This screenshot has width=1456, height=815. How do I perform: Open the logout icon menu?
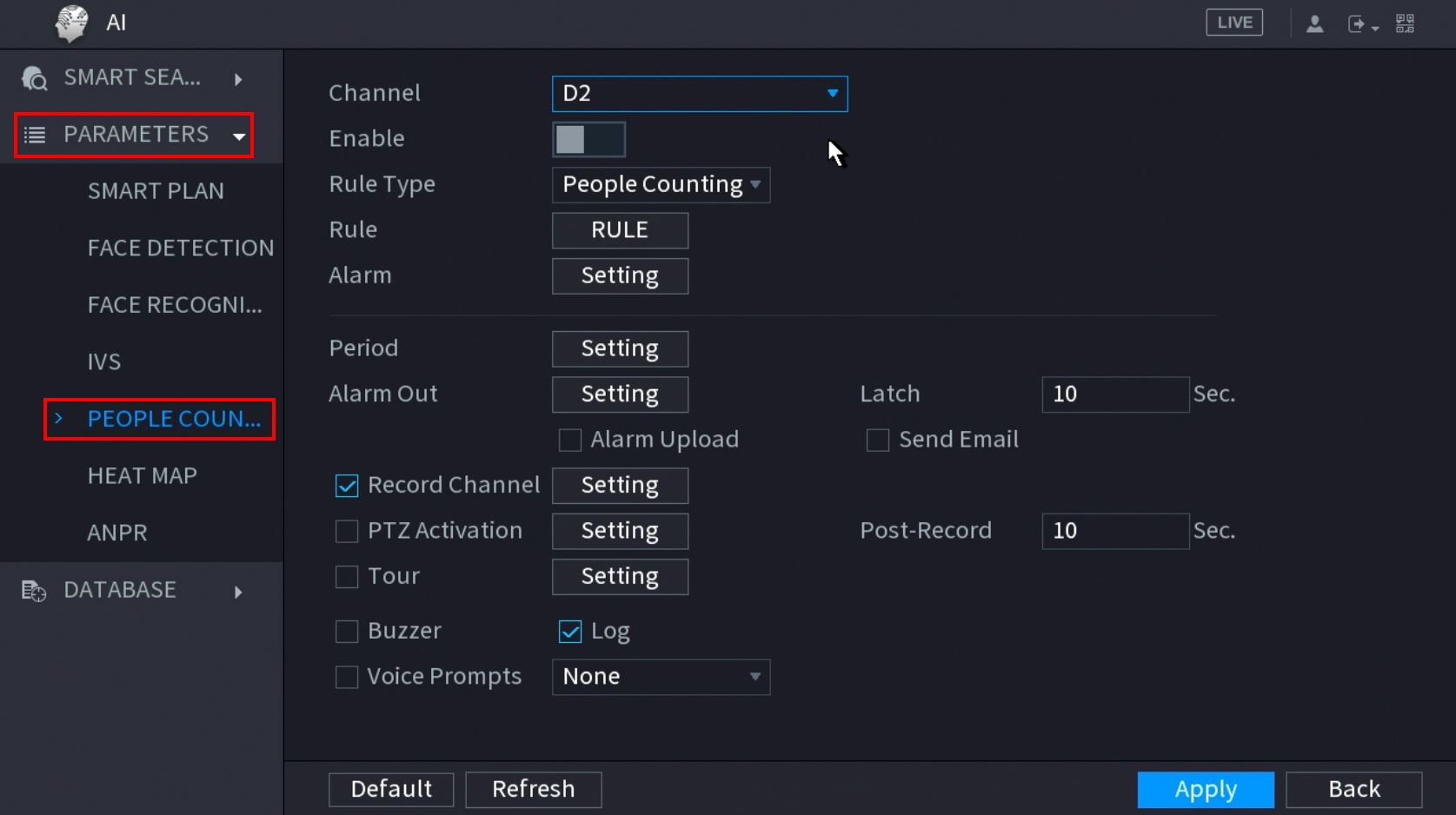click(1361, 24)
